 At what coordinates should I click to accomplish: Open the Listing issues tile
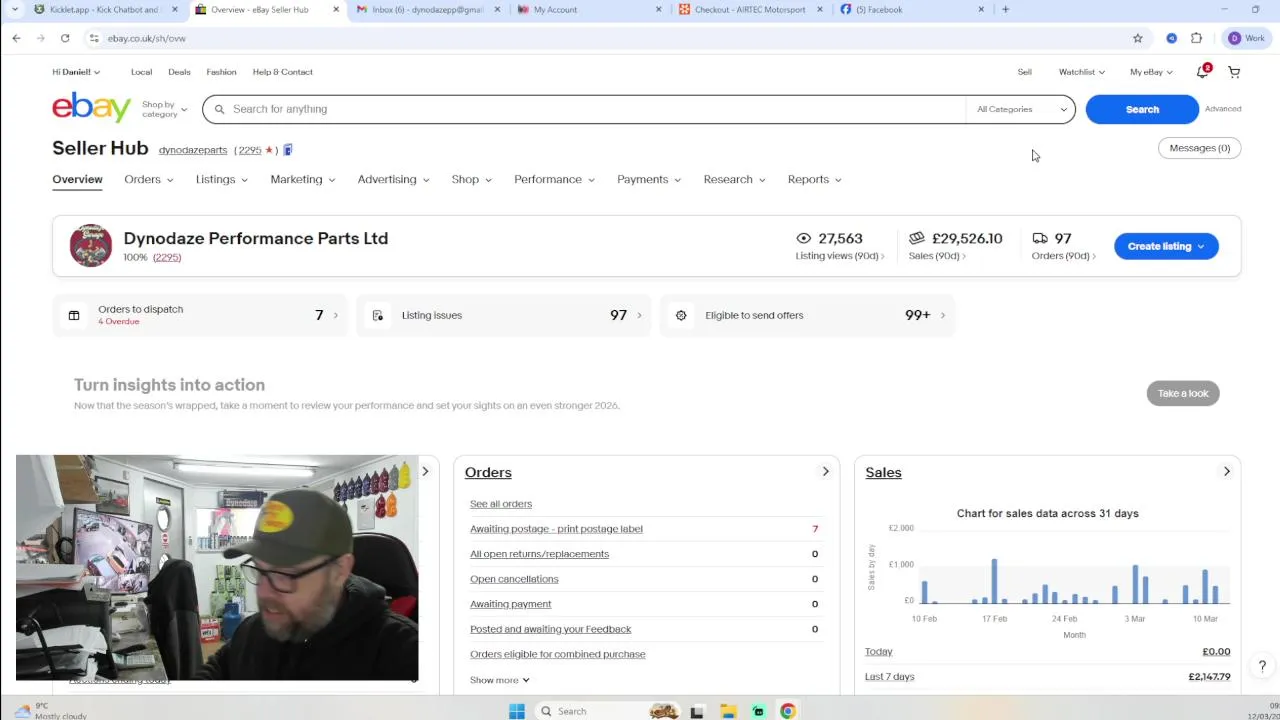point(504,315)
